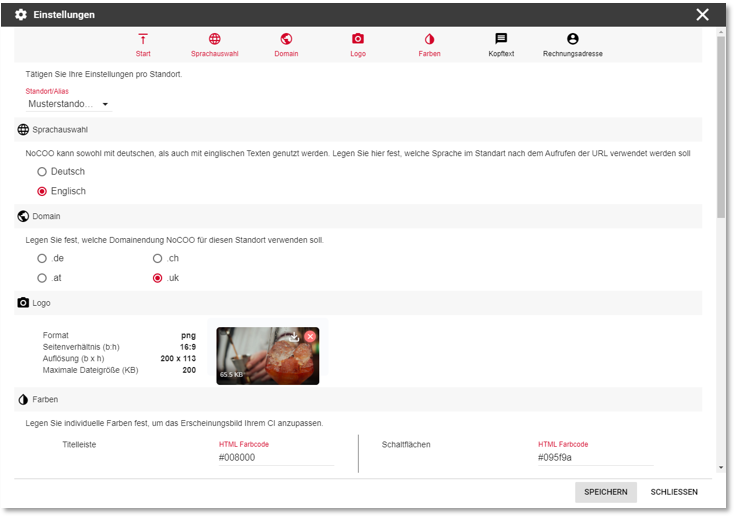Click the Sprachauswahl section header text
The width and height of the screenshot is (734, 516).
pos(60,130)
